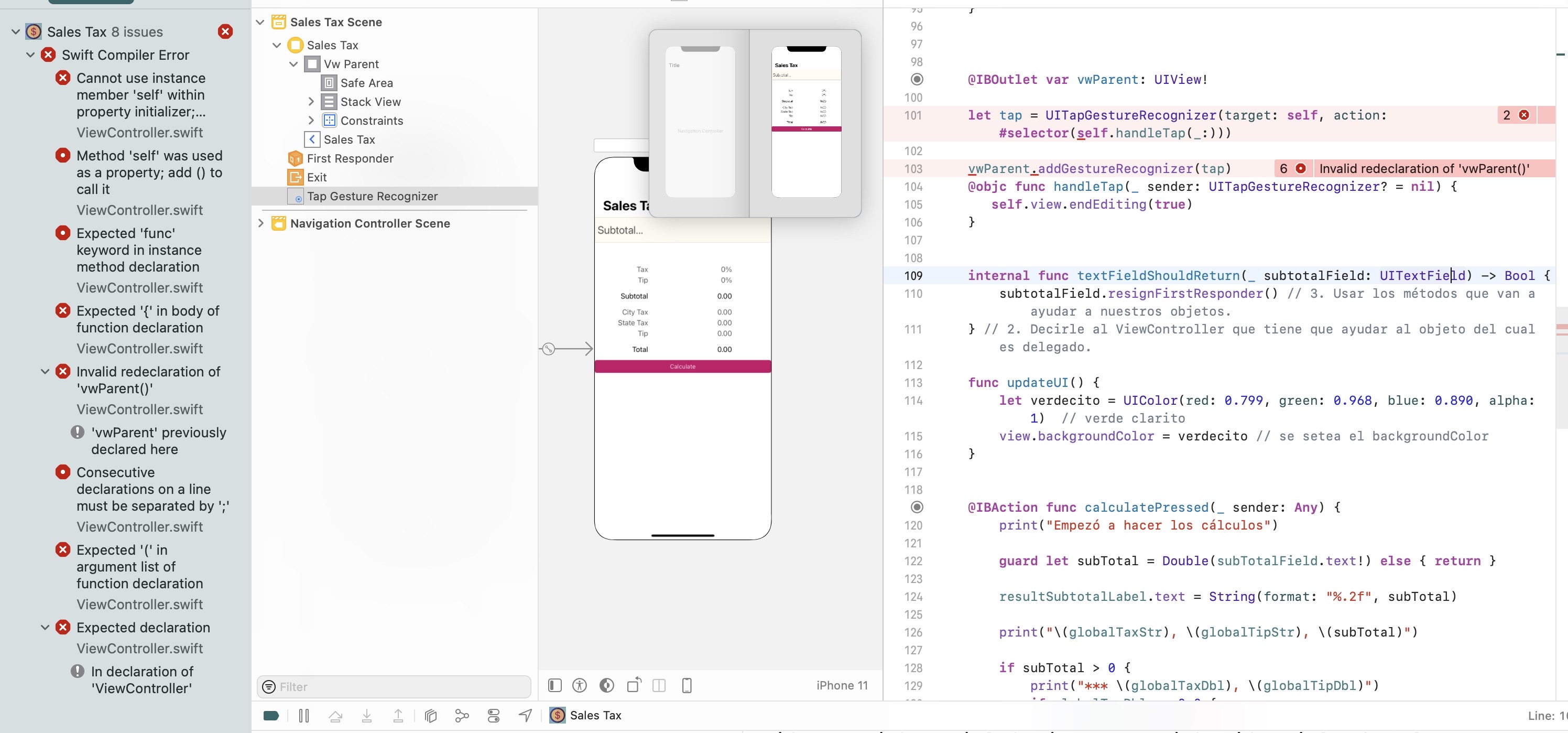Viewport: 1568px width, 733px height.
Task: Collapse Vw Parent node
Action: tap(293, 64)
